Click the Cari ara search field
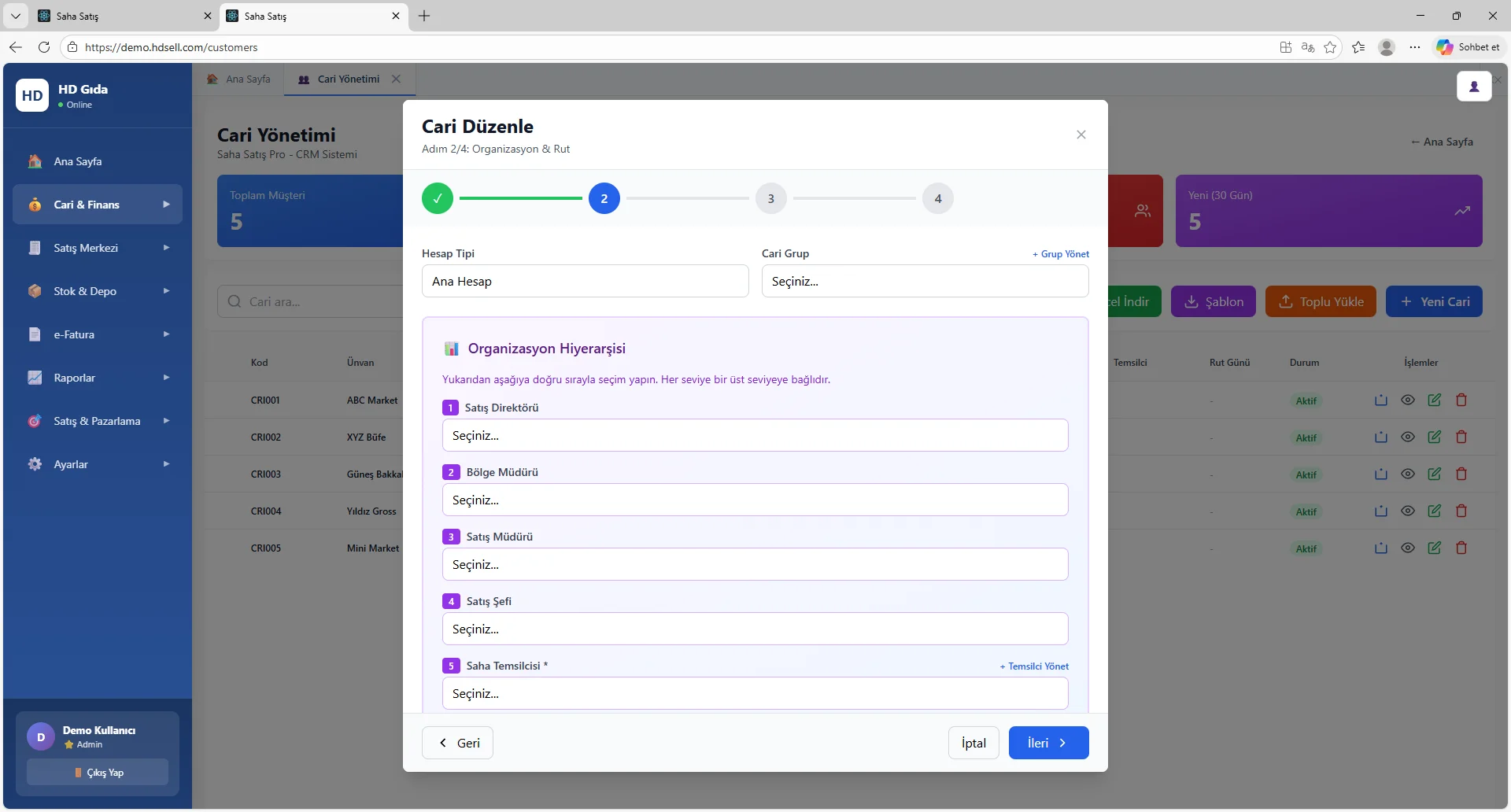 (315, 302)
